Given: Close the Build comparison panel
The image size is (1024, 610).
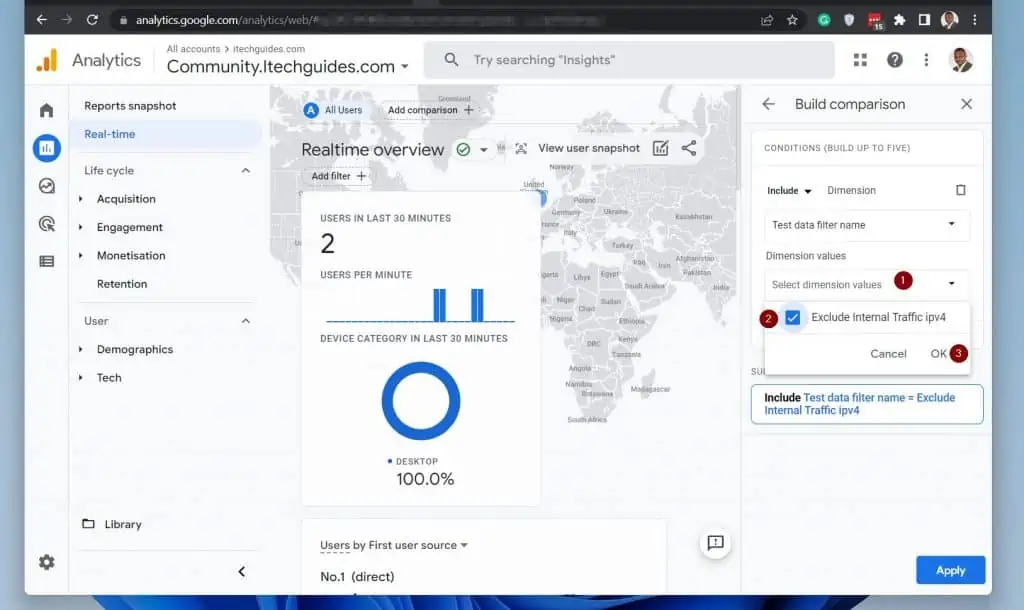Looking at the screenshot, I should coord(966,104).
